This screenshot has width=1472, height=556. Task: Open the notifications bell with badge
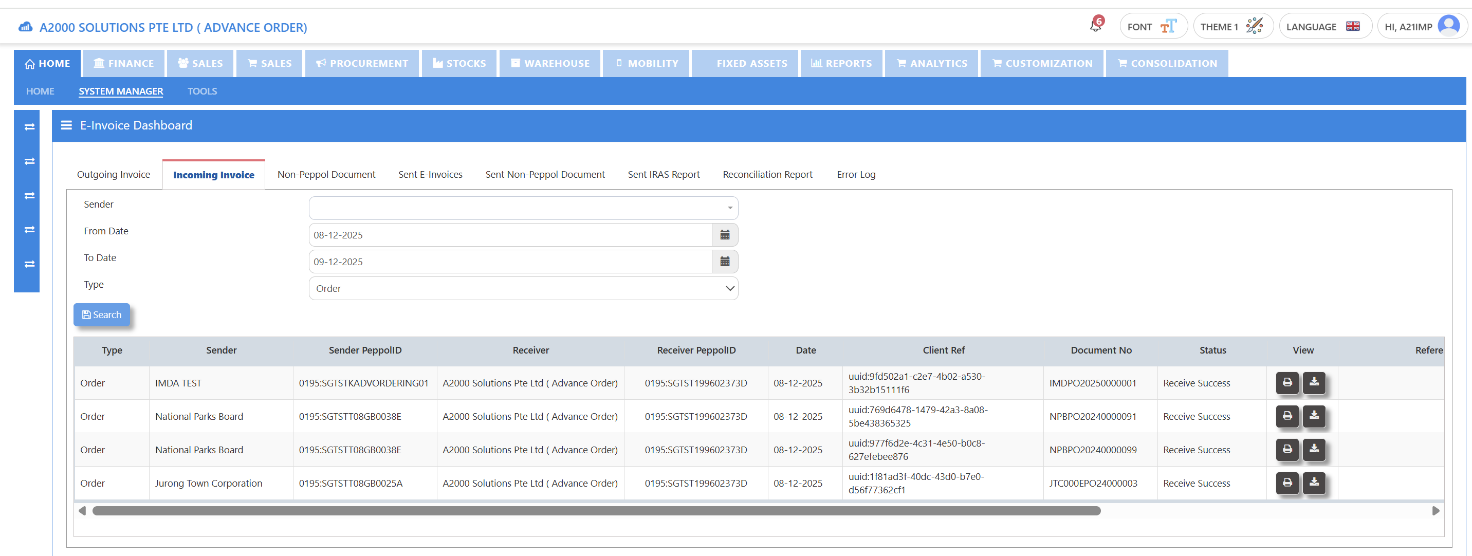point(1097,25)
